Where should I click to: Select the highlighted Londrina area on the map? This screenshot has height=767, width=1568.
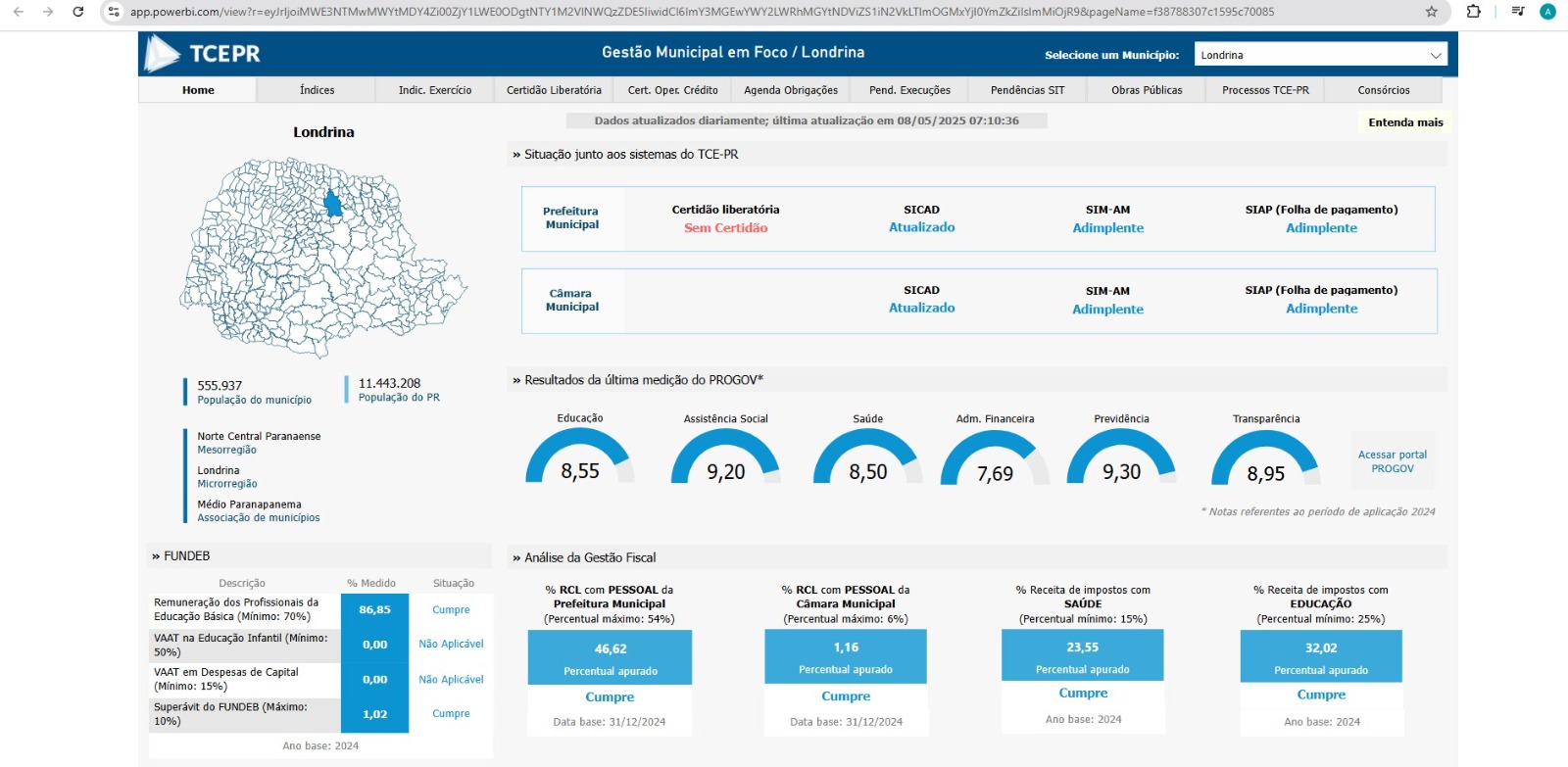pyautogui.click(x=333, y=204)
